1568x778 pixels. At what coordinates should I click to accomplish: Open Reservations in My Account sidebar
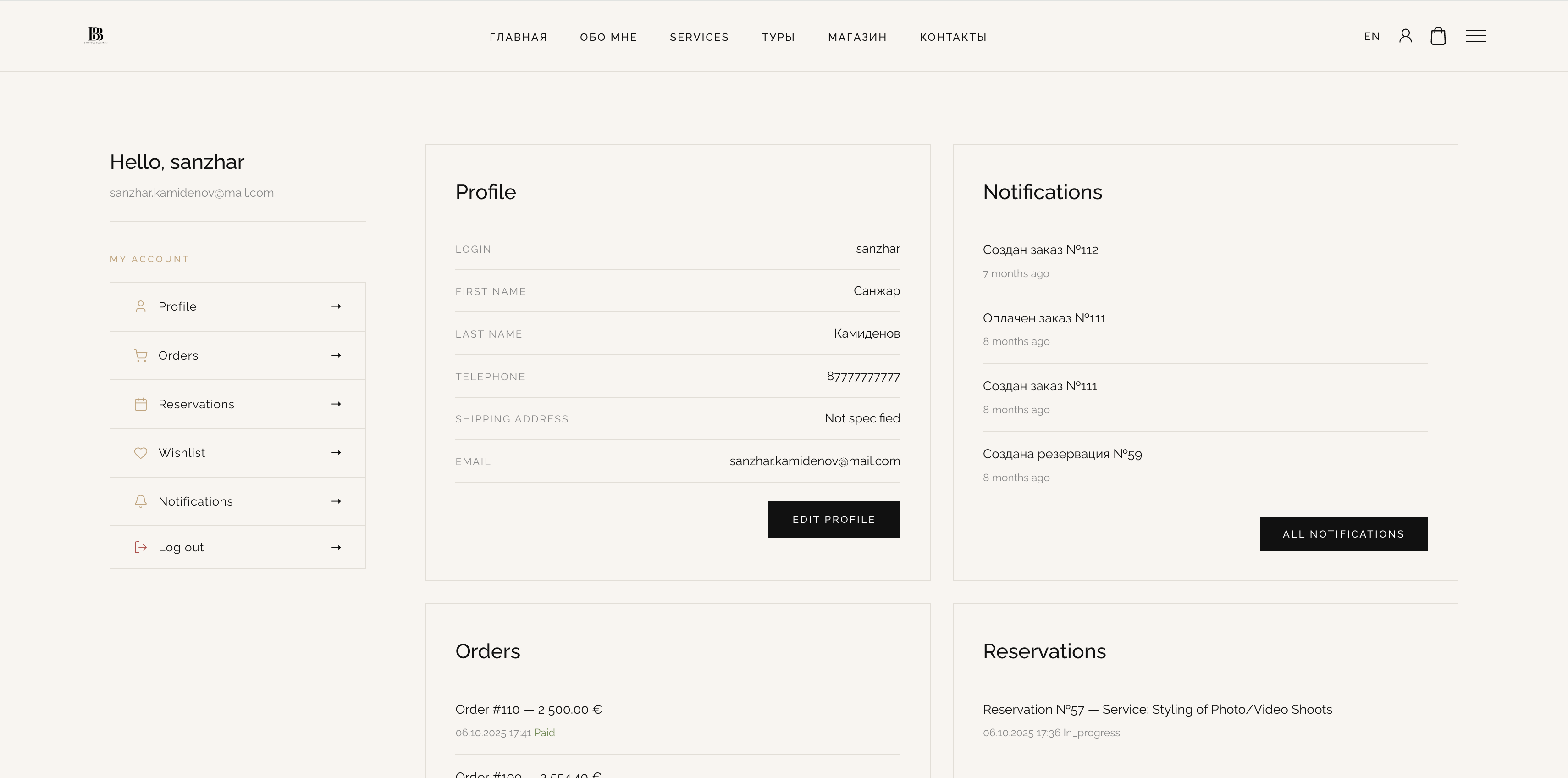[x=237, y=404]
